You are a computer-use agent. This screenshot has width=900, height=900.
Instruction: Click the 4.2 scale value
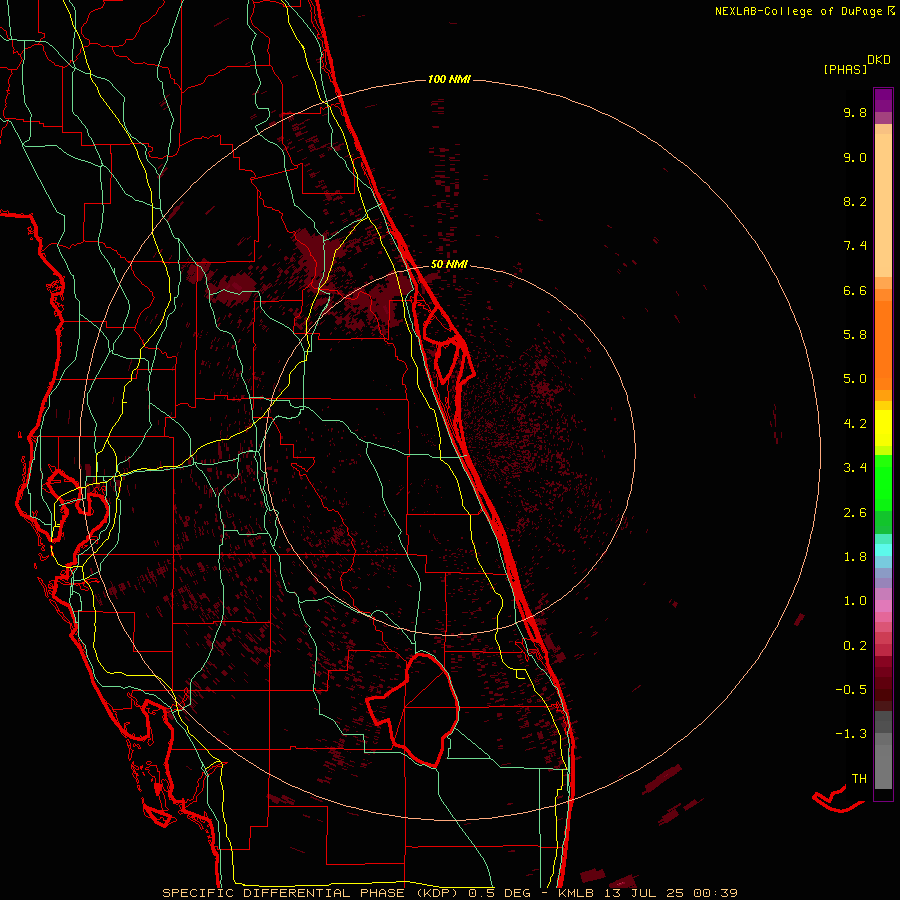tap(855, 424)
